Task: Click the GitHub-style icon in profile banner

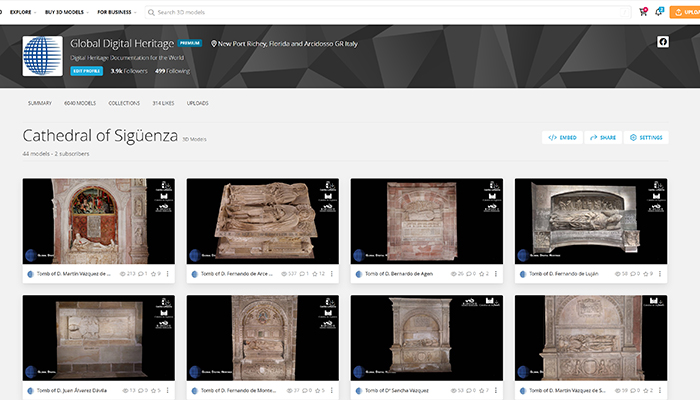Action: (x=662, y=42)
